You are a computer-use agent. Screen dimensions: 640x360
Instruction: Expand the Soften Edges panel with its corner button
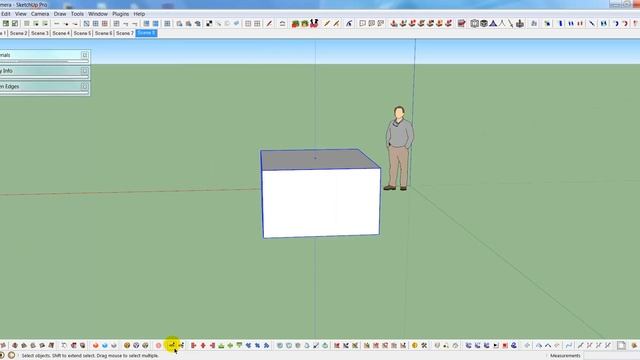84,87
